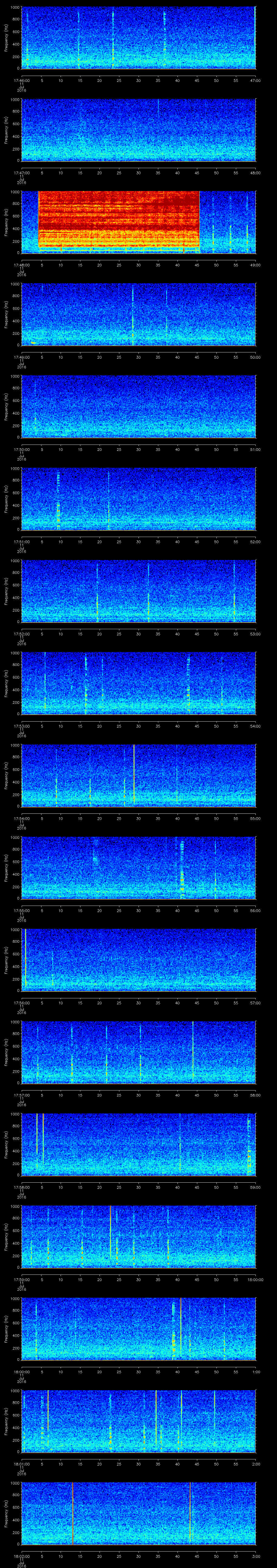Click the 17:57:00 start time label
277x1568 pixels.
22,1095
